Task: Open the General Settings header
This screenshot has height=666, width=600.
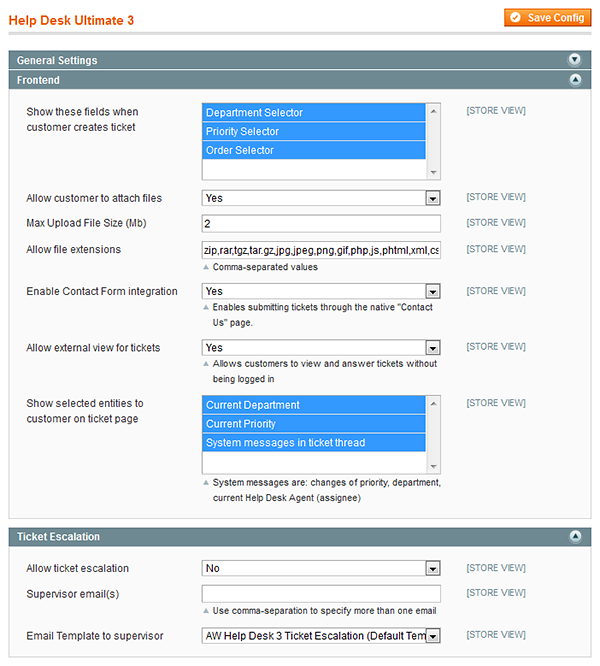Action: [299, 60]
